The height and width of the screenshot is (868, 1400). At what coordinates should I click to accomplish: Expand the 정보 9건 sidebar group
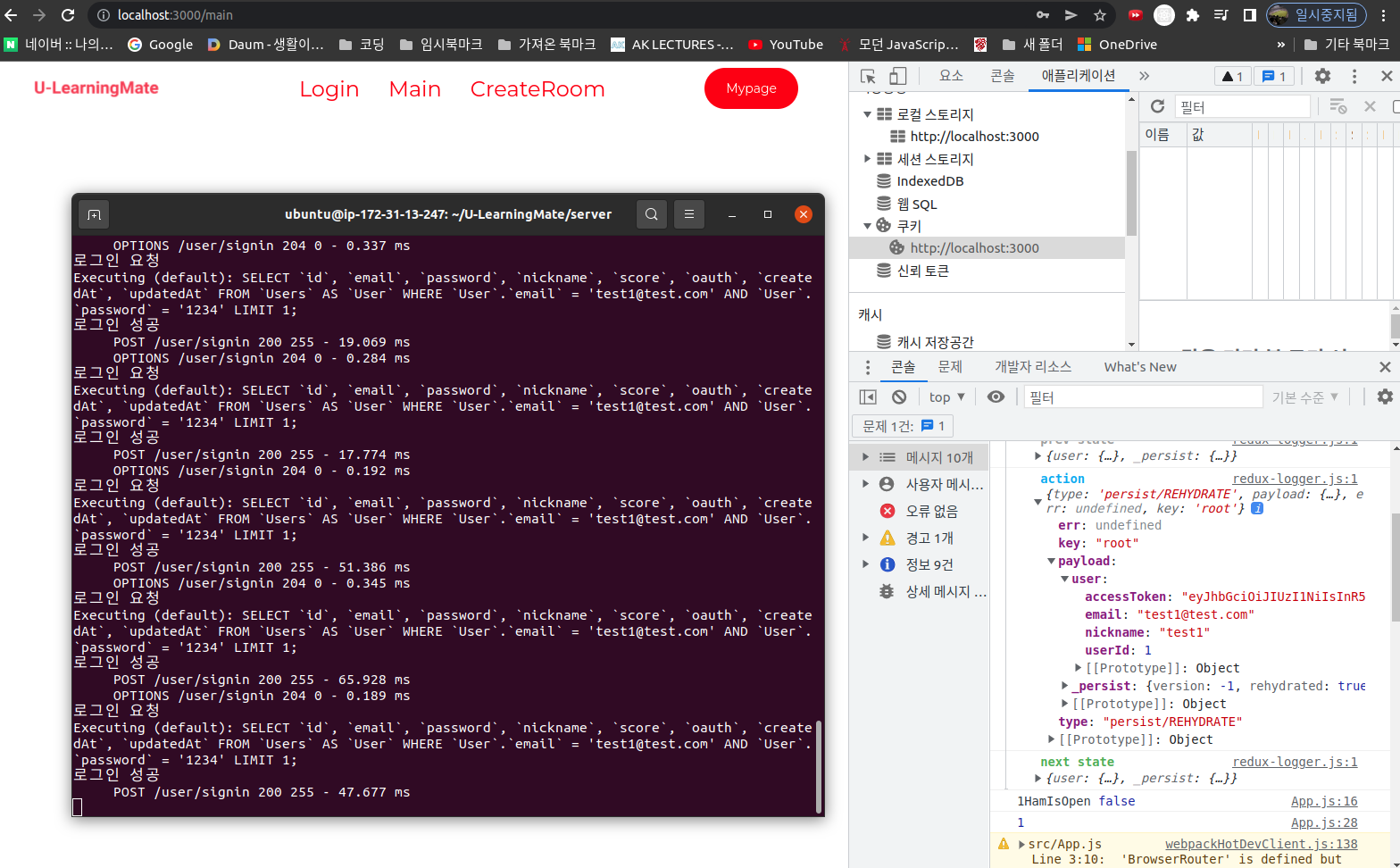pos(865,564)
